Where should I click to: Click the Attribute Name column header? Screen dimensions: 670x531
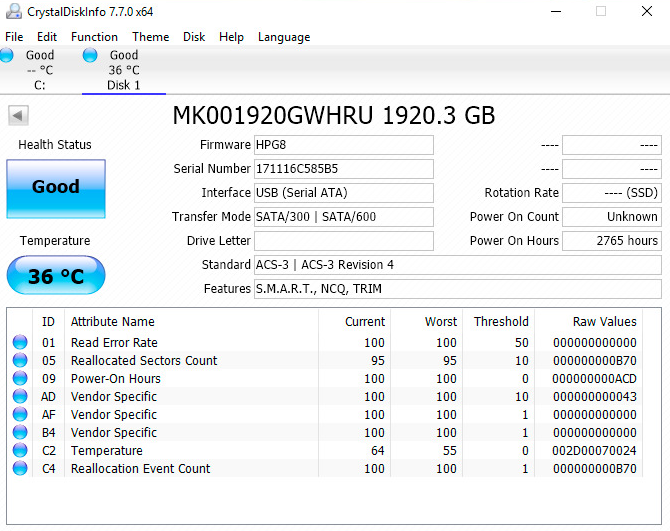click(191, 321)
